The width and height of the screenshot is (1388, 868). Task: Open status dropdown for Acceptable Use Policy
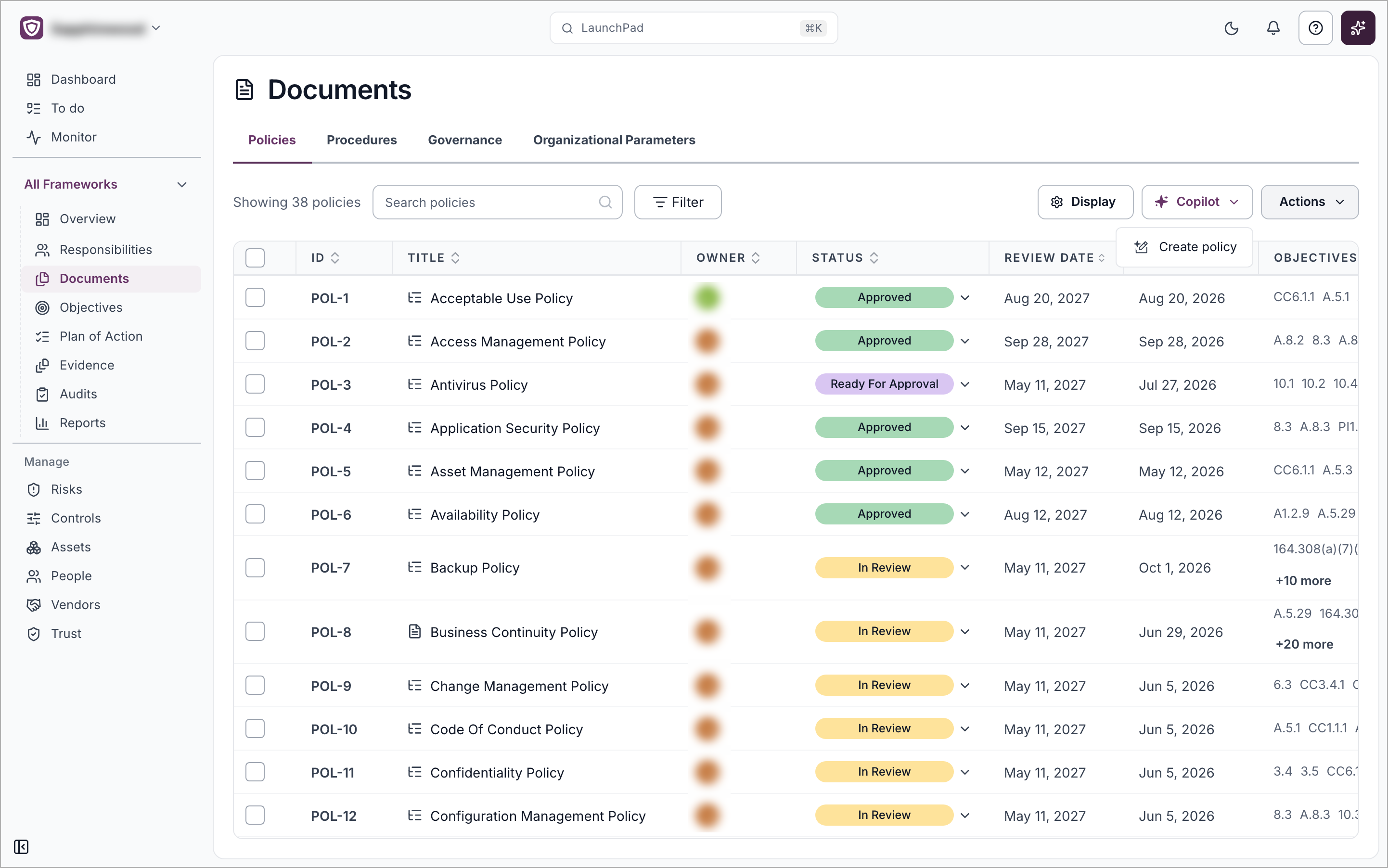click(x=965, y=297)
